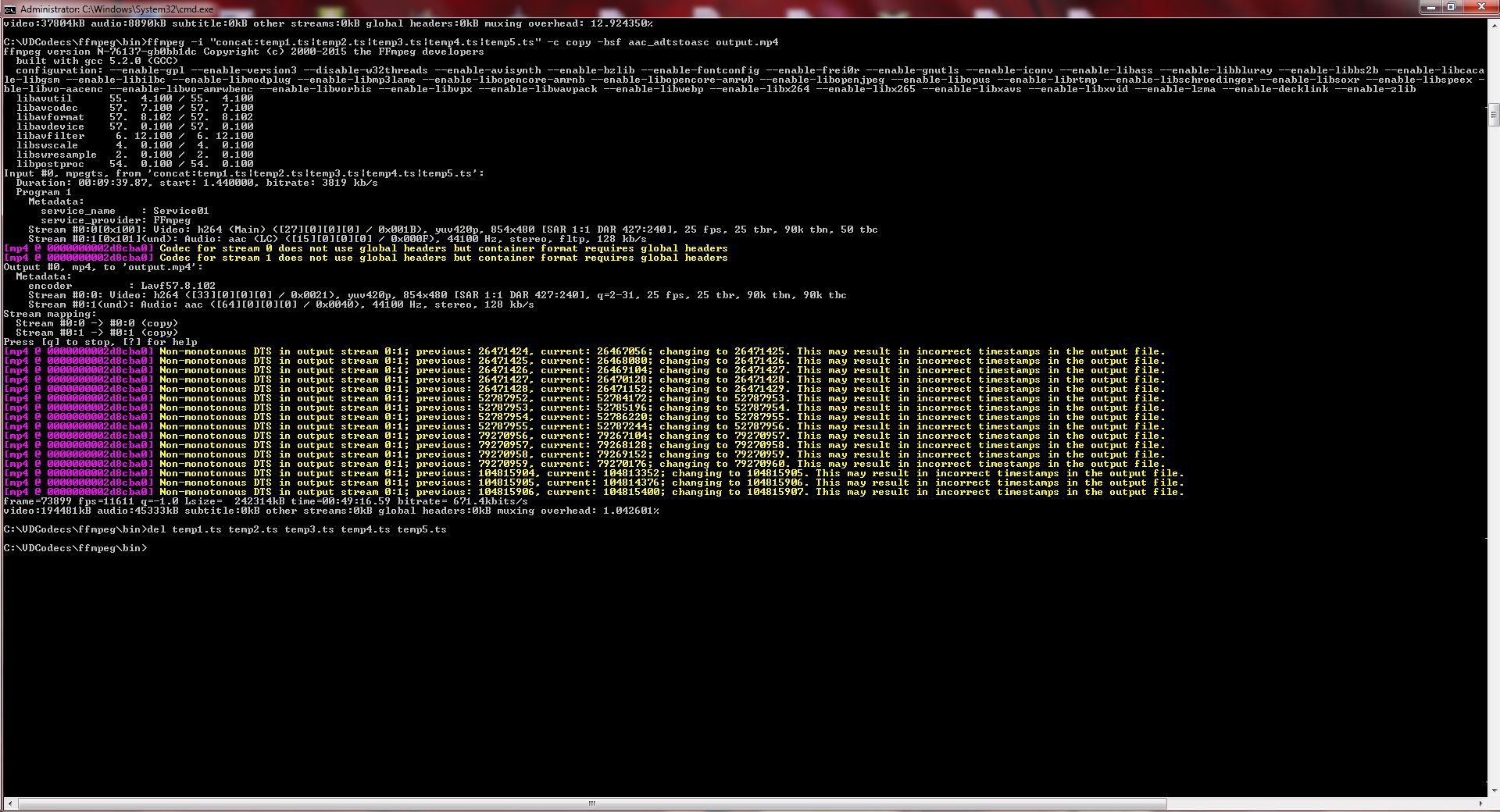The image size is (1500, 812).
Task: Click the 'Stream #0:1 -> #0:1 (copy)' line
Action: click(97, 333)
